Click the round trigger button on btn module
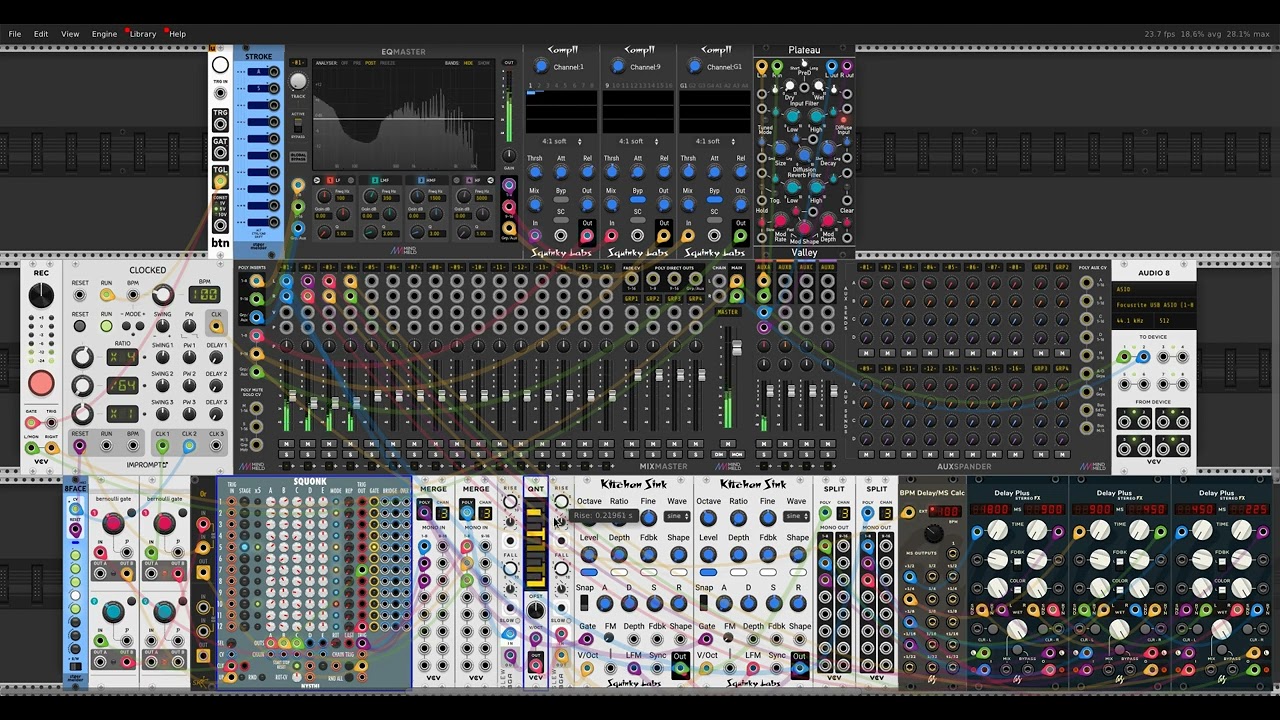This screenshot has width=1280, height=720. (220, 65)
